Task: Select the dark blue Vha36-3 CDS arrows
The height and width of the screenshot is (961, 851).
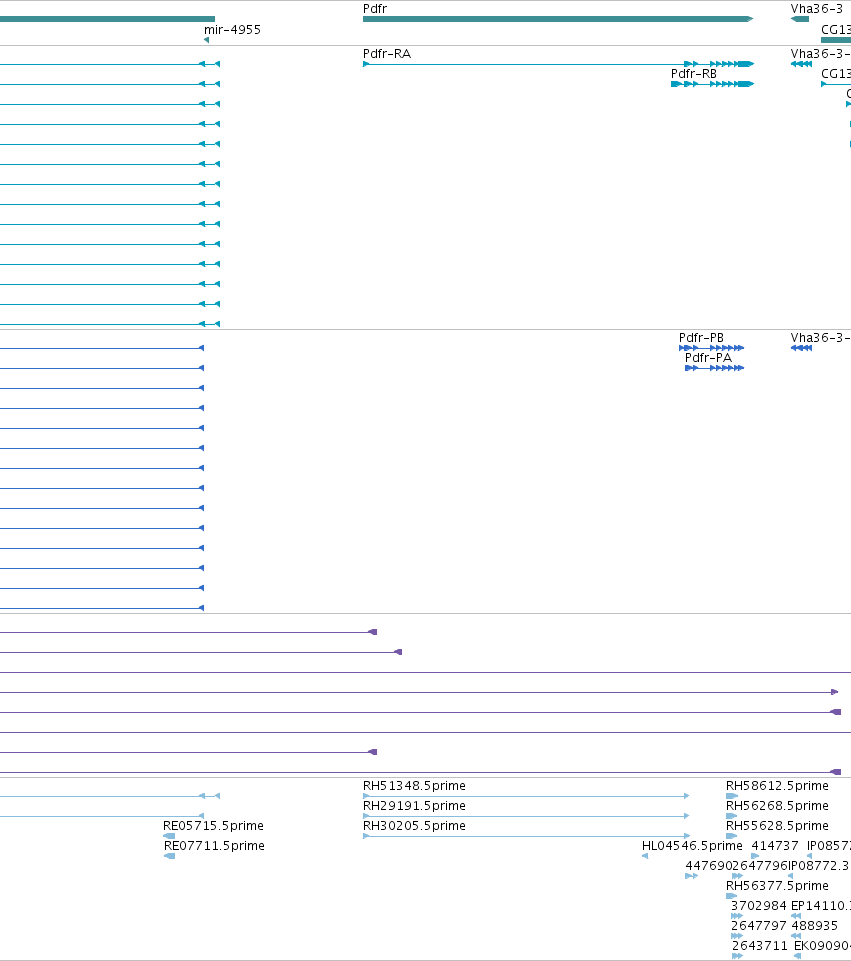Action: click(801, 348)
